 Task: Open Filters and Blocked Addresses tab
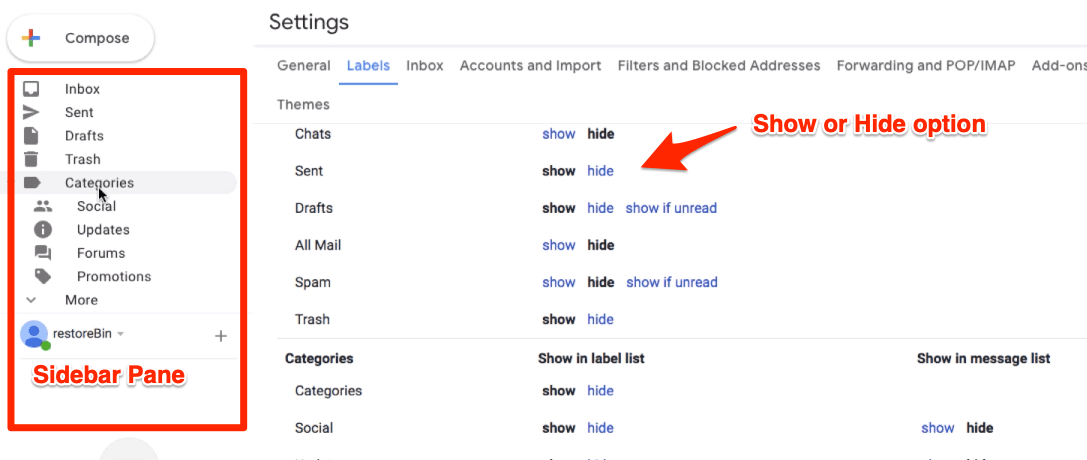point(719,66)
